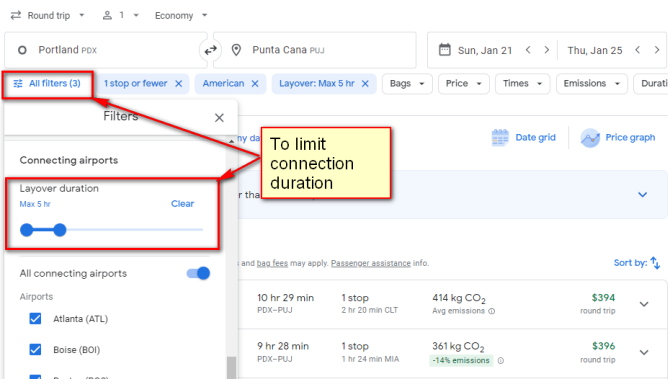Open the bag fees link
The width and height of the screenshot is (670, 379).
tap(272, 263)
